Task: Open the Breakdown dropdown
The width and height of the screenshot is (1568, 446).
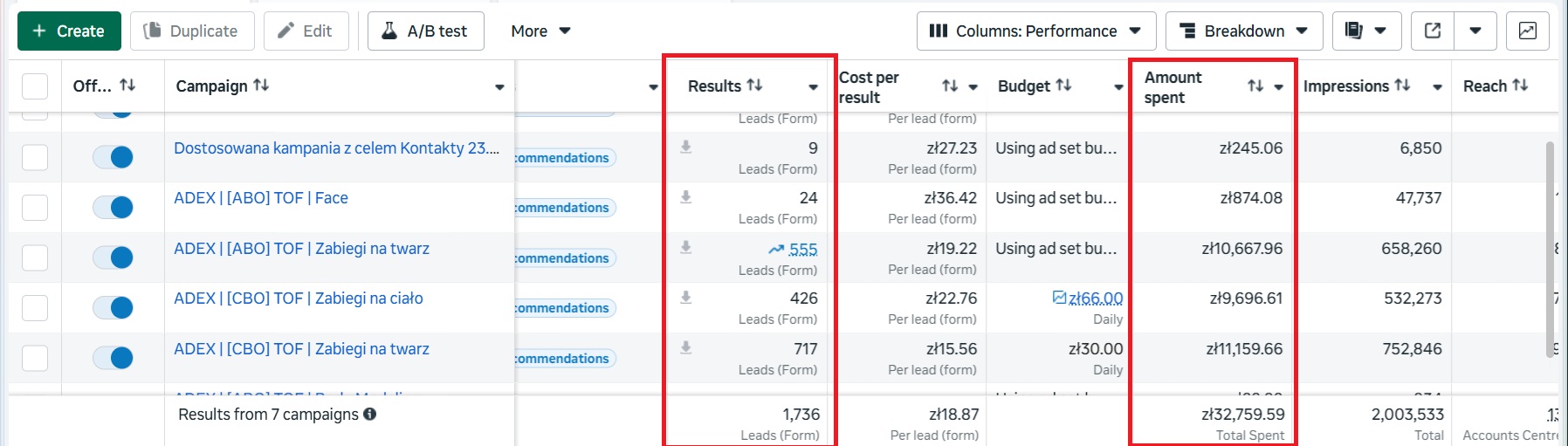Action: 1243,31
